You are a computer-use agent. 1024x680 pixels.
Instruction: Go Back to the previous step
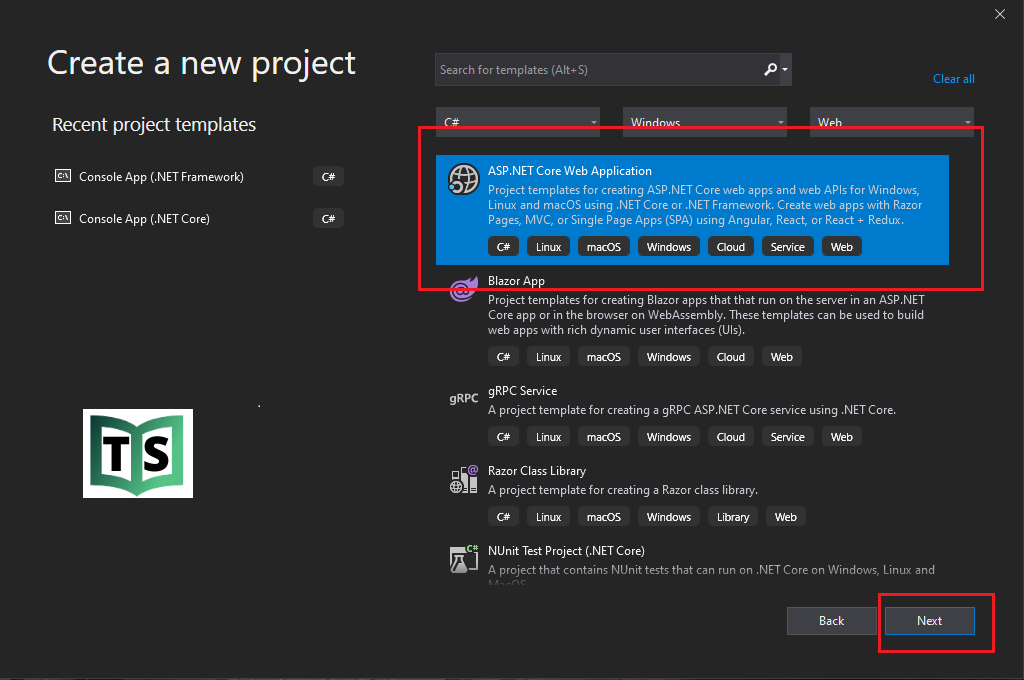832,621
